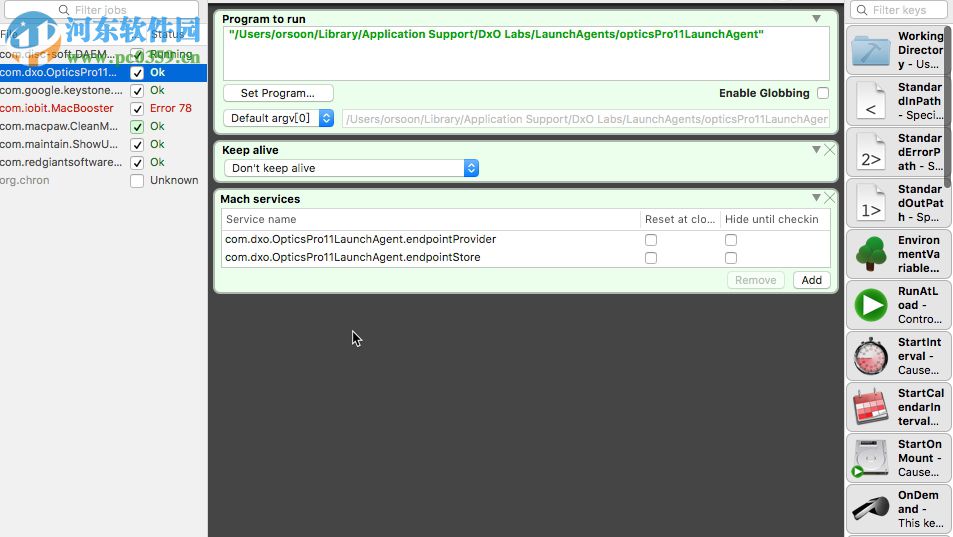Select the RunAtLoad green play icon
The width and height of the screenshot is (953, 537).
871,305
